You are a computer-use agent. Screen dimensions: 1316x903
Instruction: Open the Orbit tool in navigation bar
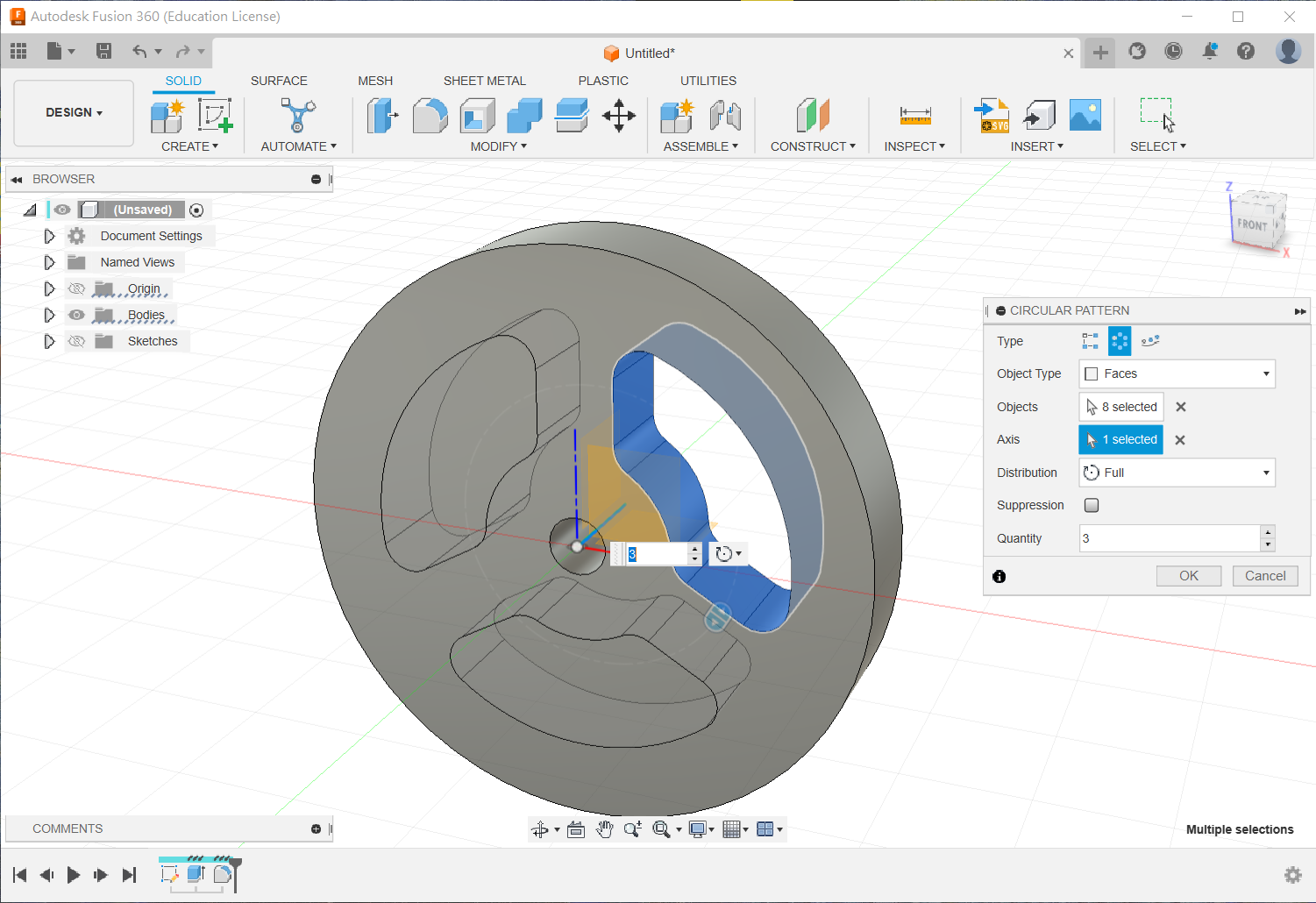point(540,829)
